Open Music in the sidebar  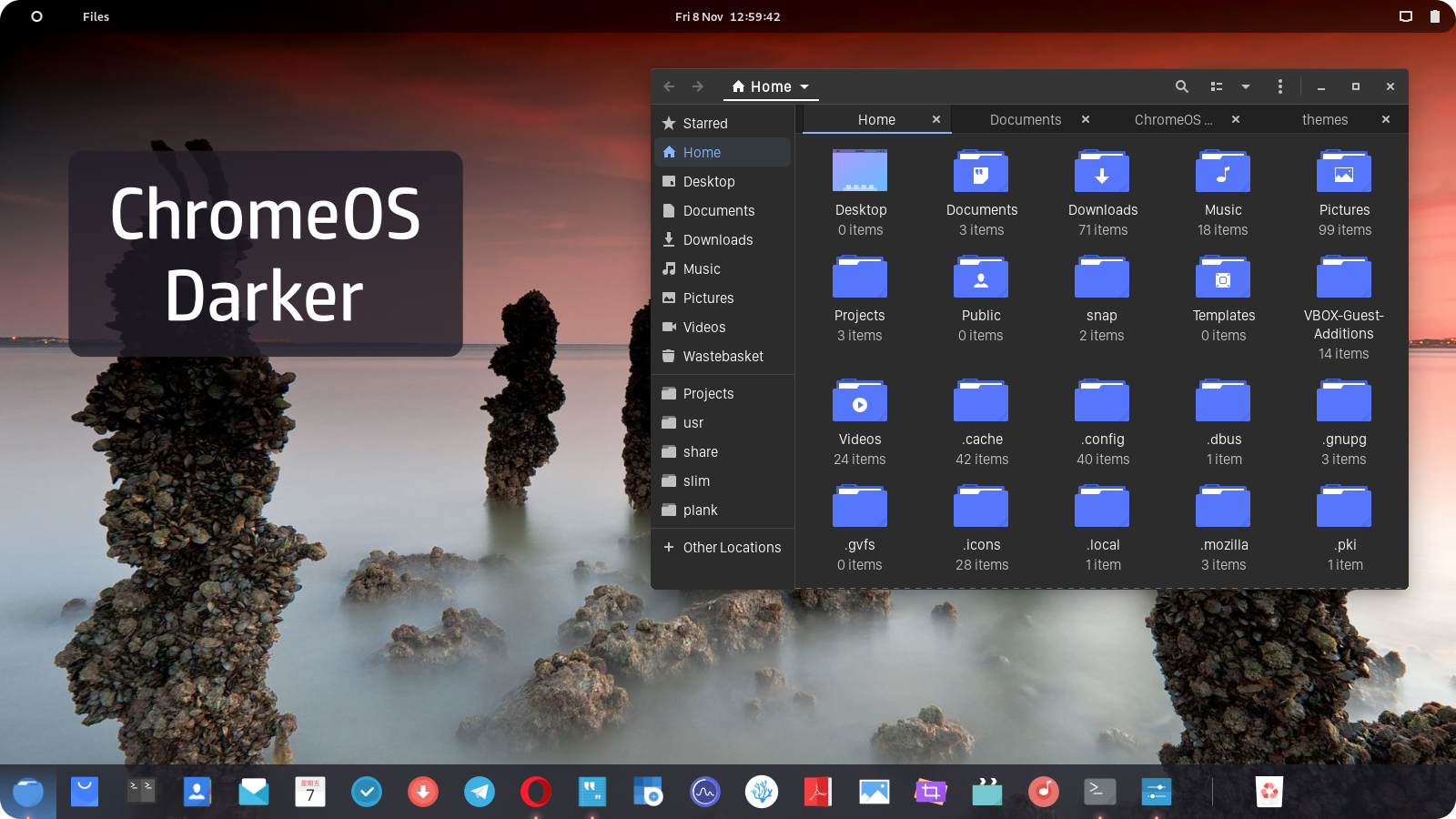point(723,268)
